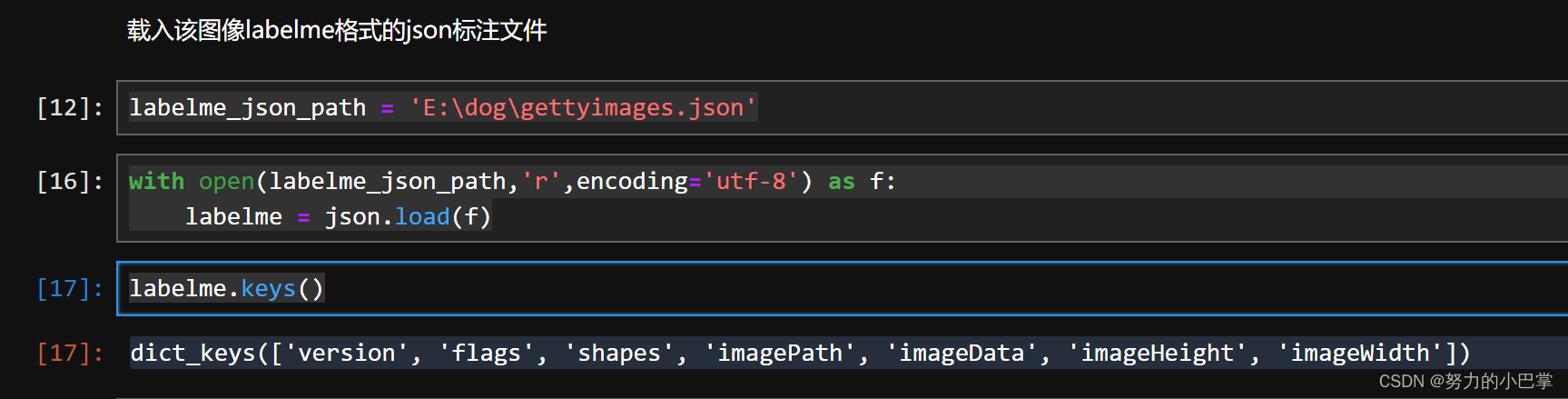
Task: Click the open function call in cell 16
Action: [226, 182]
